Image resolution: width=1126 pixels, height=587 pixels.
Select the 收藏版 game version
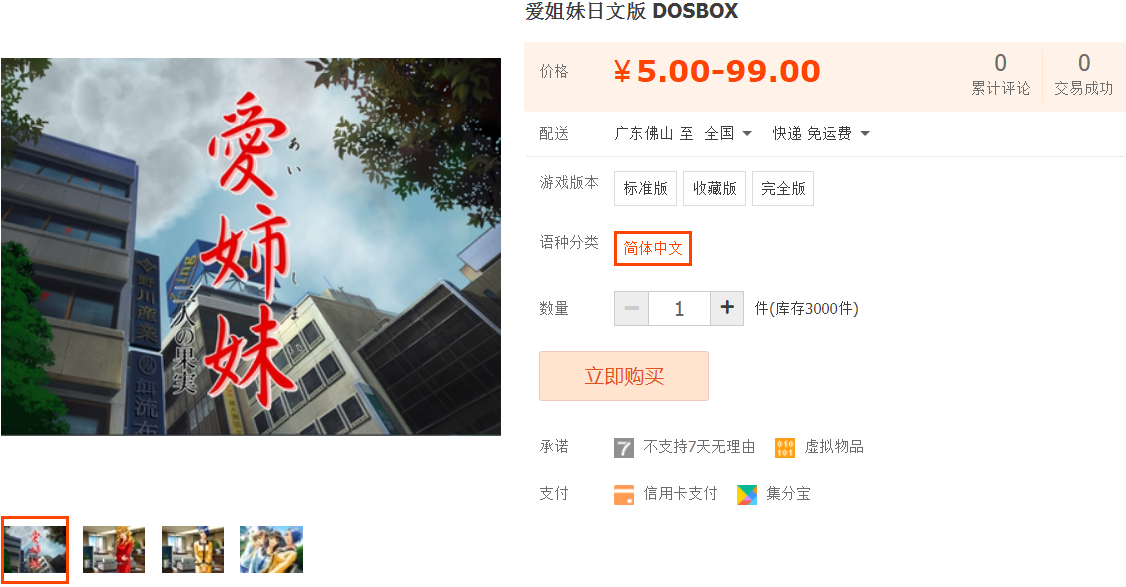pyautogui.click(x=715, y=188)
